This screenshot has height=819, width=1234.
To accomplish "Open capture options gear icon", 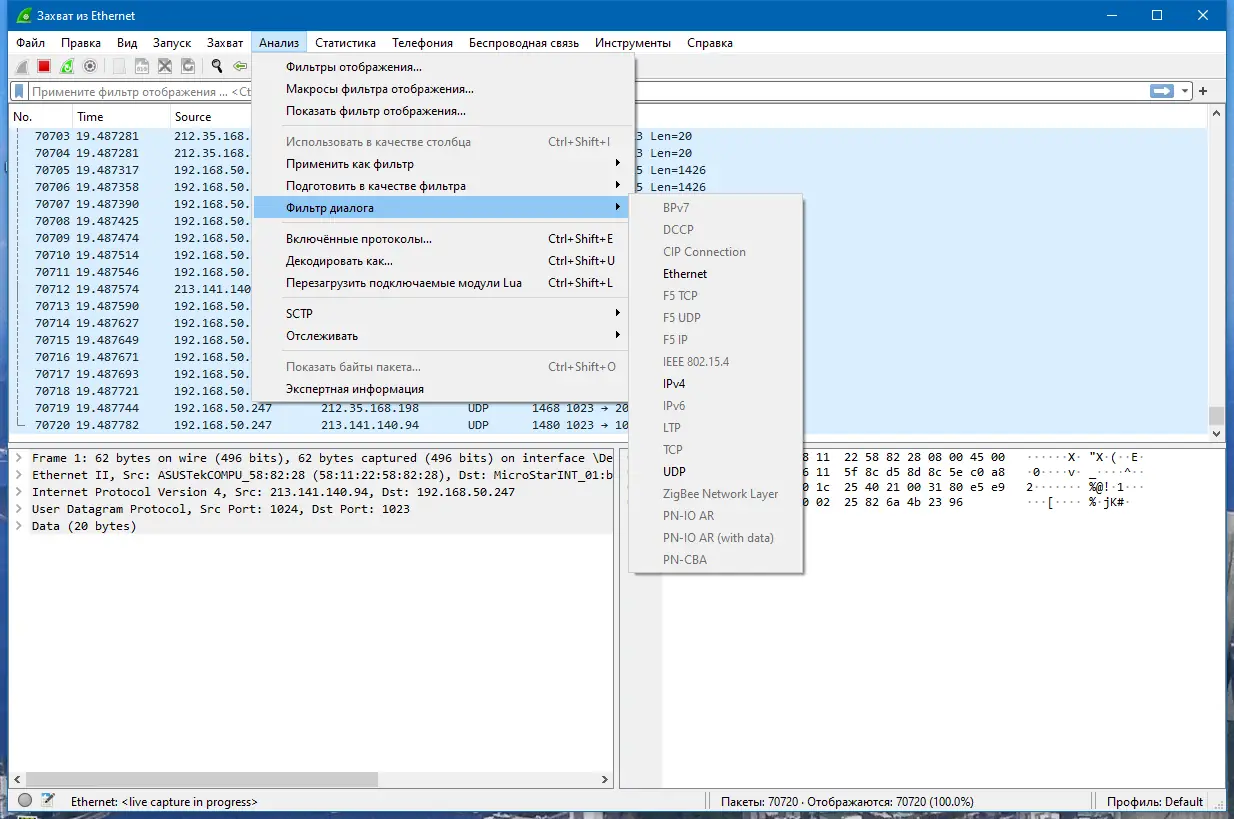I will [x=90, y=66].
